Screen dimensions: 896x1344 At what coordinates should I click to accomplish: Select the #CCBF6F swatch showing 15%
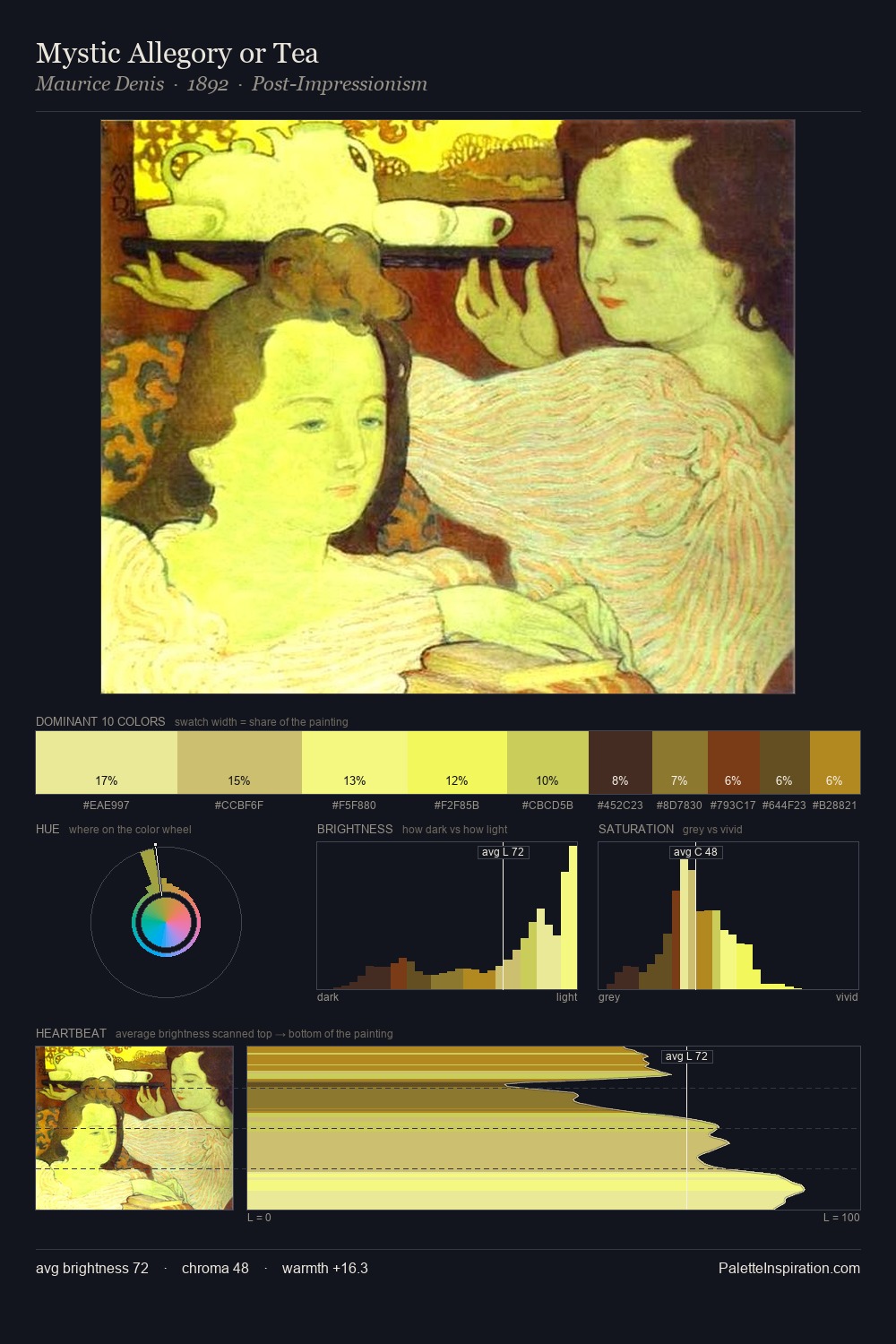click(239, 762)
